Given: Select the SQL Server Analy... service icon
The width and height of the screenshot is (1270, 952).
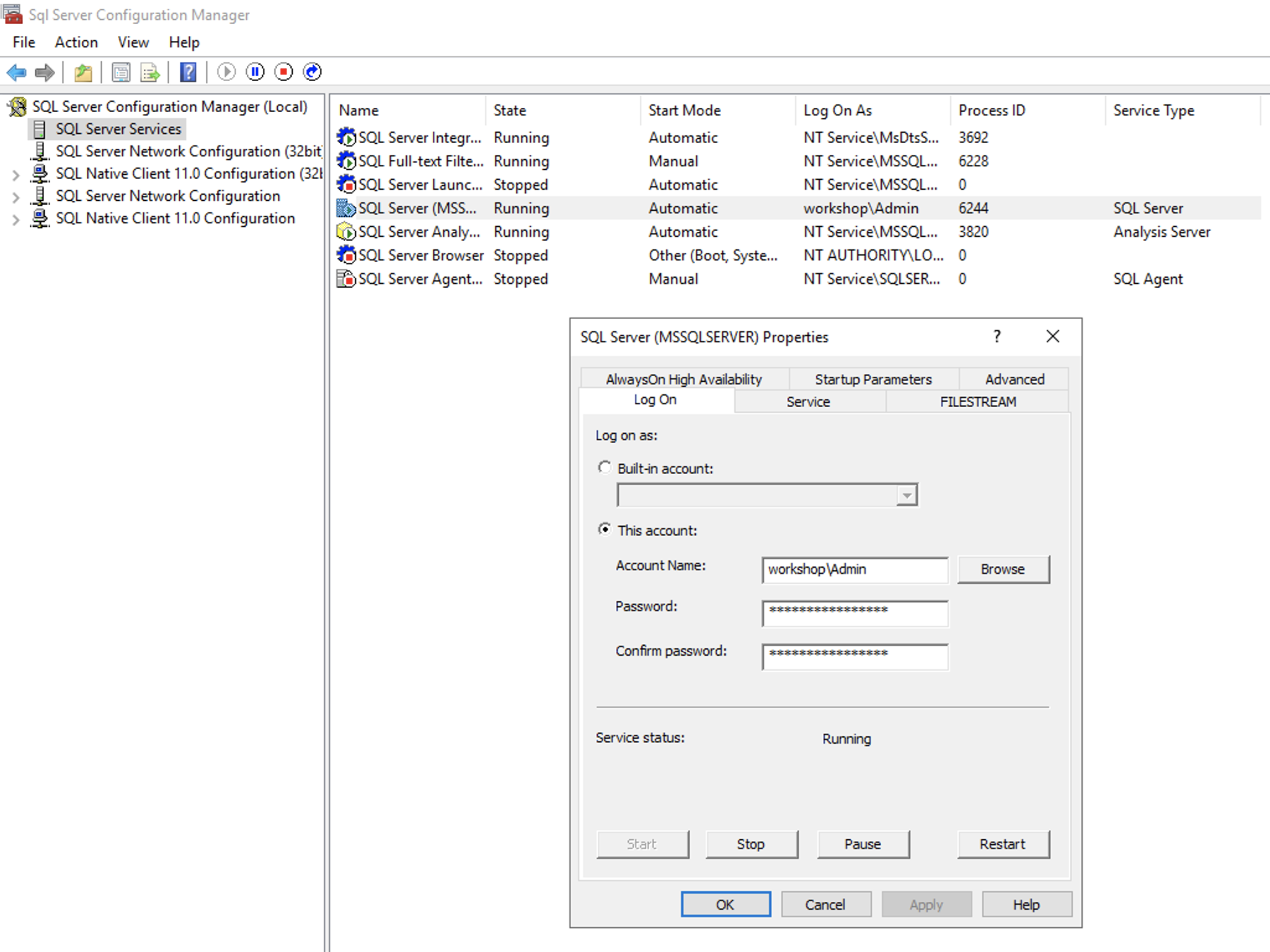Looking at the screenshot, I should (x=346, y=231).
